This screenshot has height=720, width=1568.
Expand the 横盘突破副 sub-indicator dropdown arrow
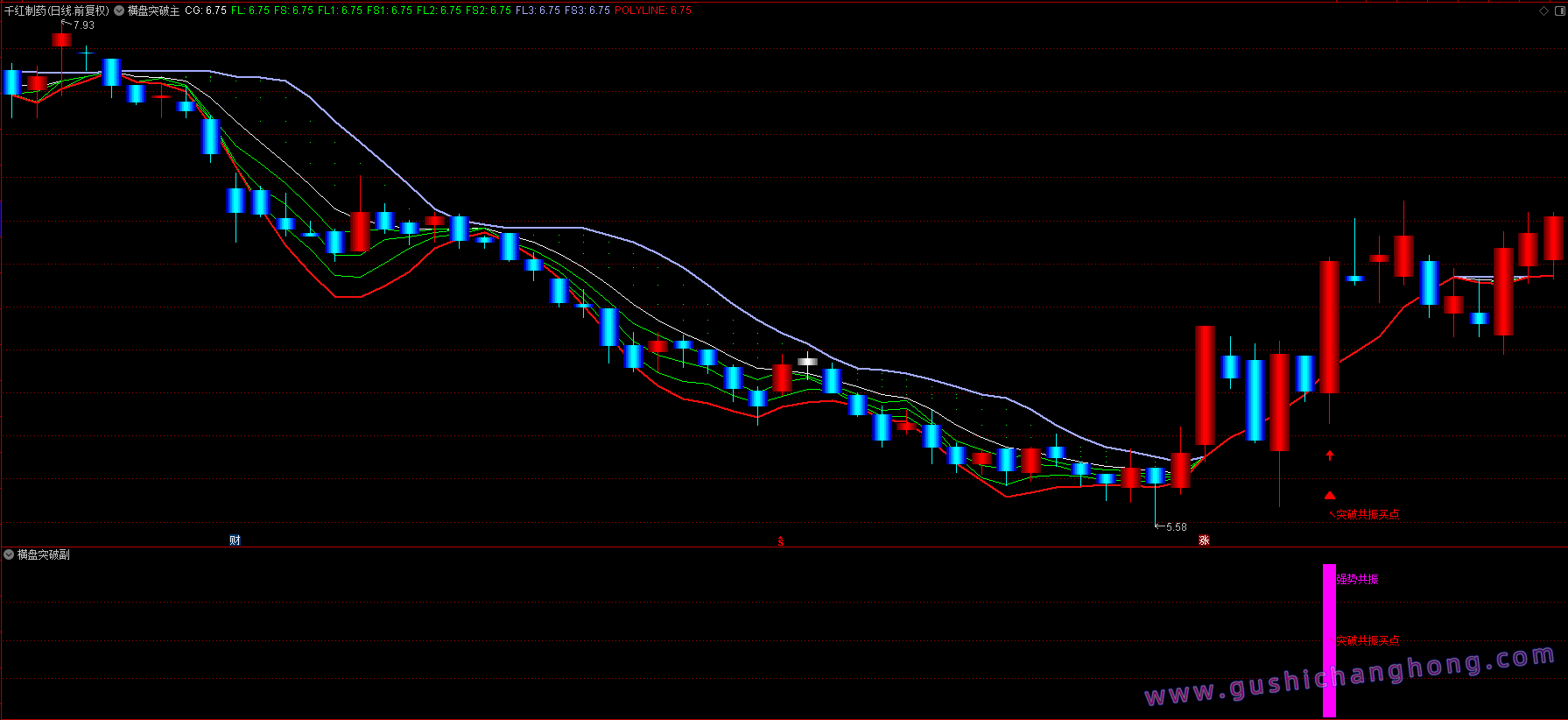9,554
